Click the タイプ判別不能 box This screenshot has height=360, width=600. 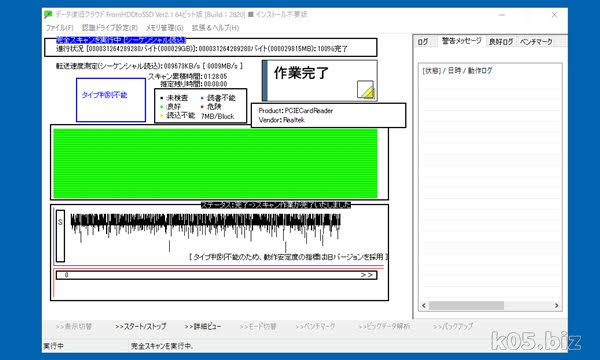point(111,100)
